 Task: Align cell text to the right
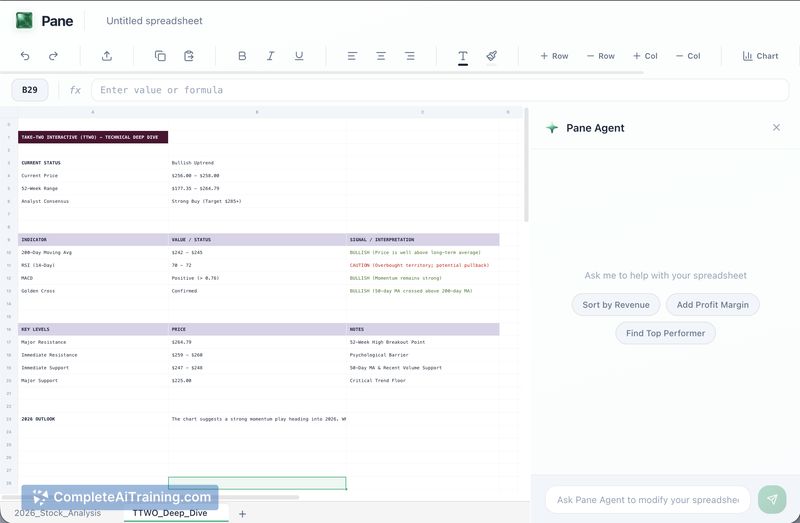click(410, 56)
